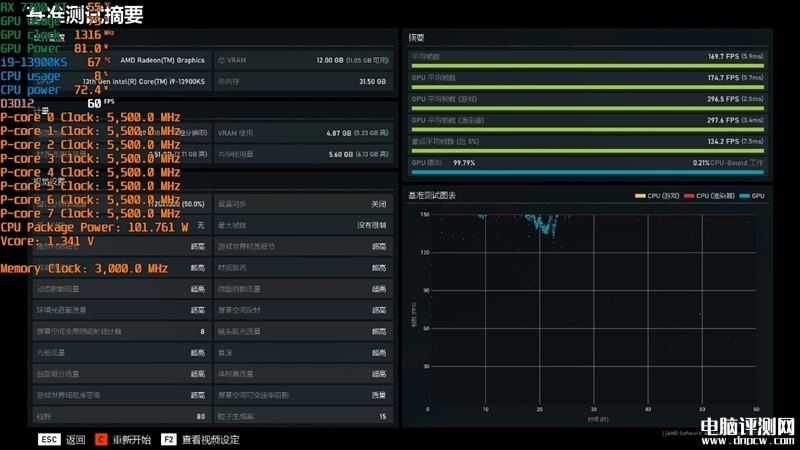Click the GPU 平均帧数 174.7 FPS bar
The image size is (800, 450).
[587, 87]
